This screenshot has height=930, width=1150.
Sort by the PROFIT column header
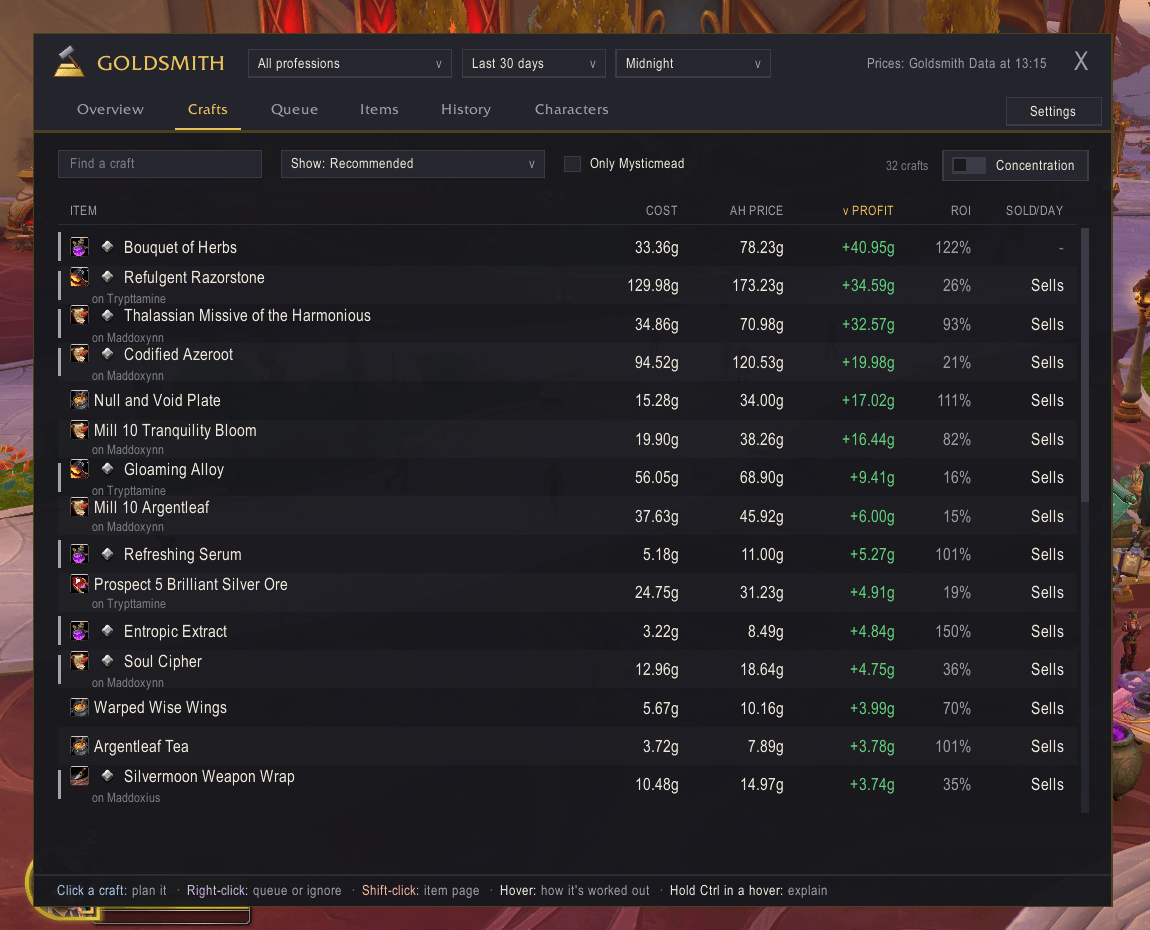tap(868, 211)
